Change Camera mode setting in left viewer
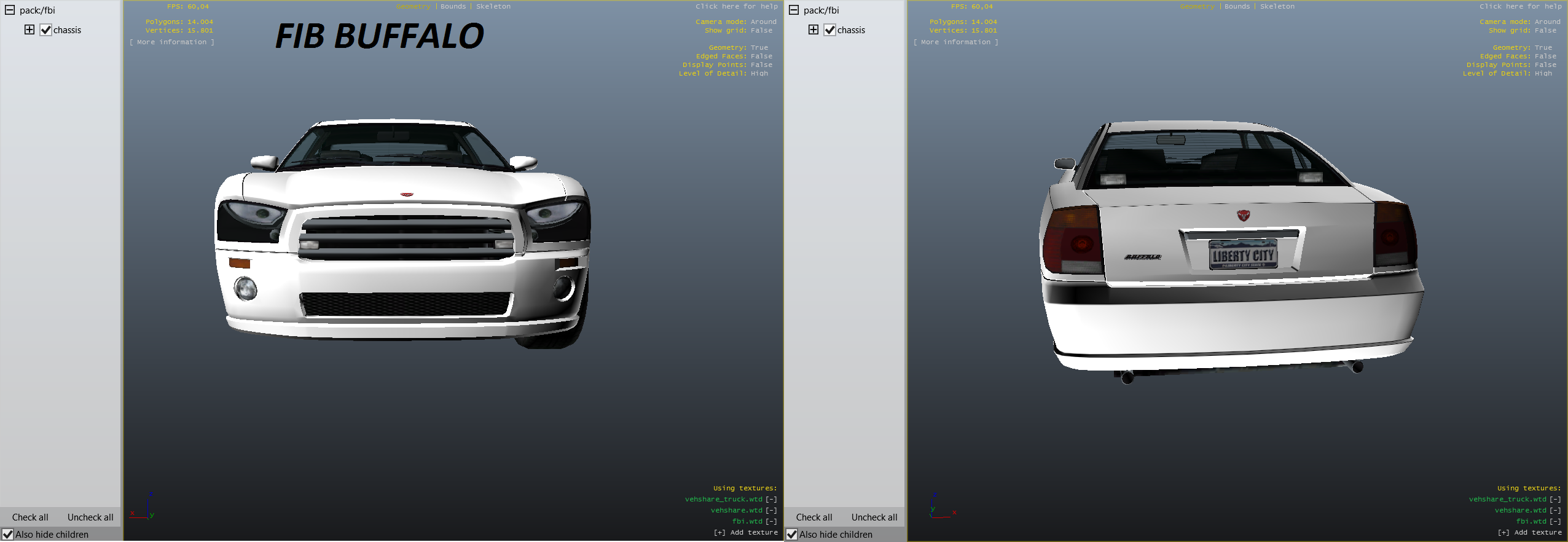 736,22
